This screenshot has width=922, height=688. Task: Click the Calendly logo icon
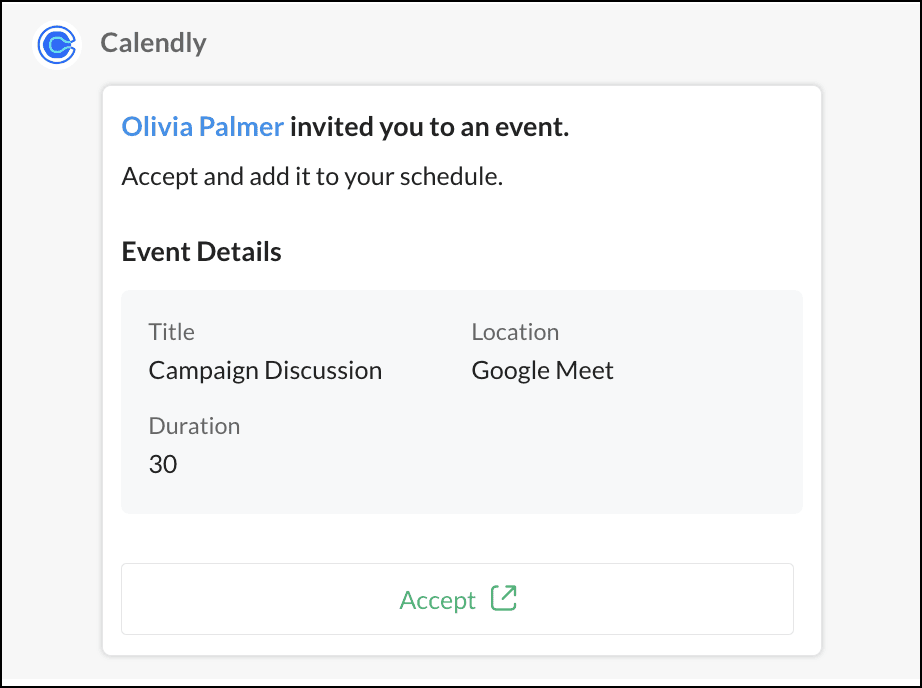pyautogui.click(x=57, y=44)
